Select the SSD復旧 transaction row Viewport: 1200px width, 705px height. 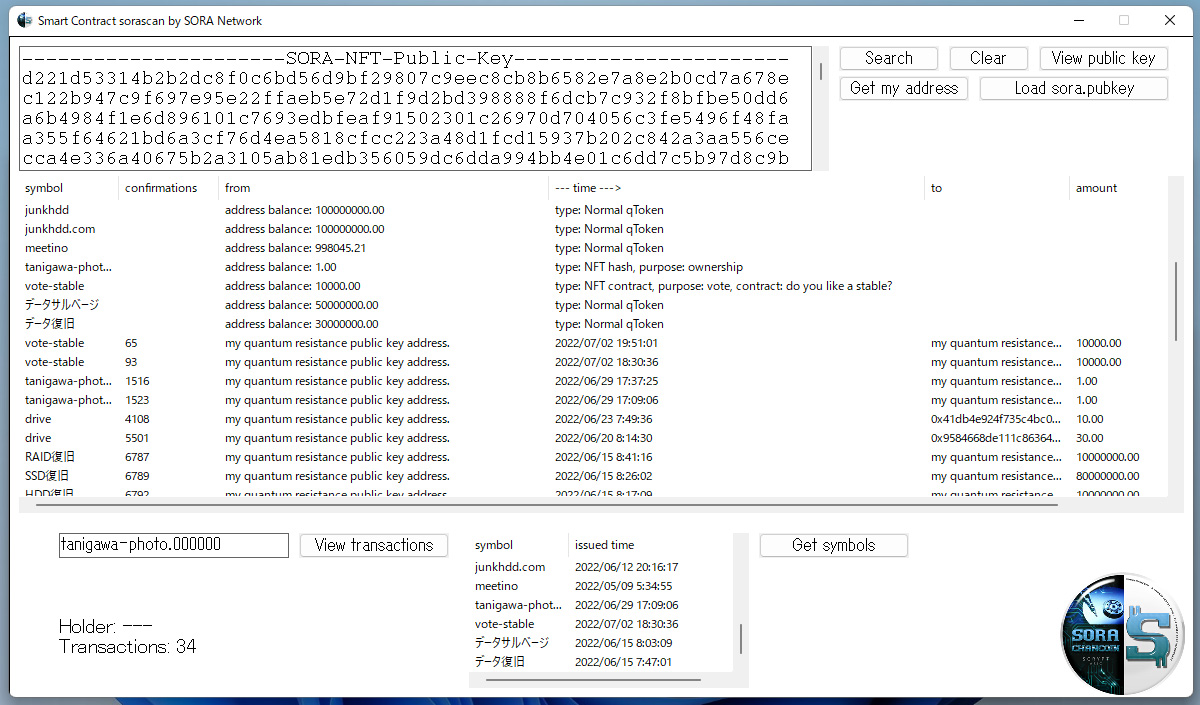[594, 476]
